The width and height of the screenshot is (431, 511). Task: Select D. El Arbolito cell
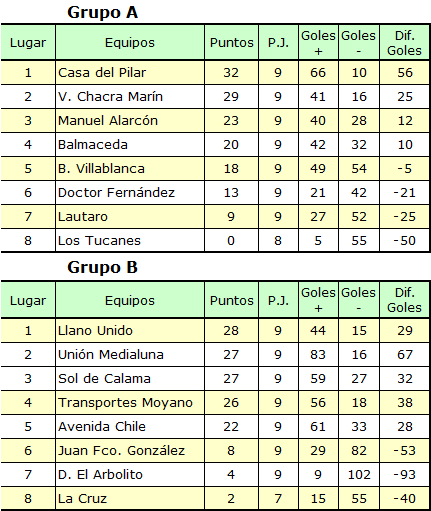pos(130,474)
